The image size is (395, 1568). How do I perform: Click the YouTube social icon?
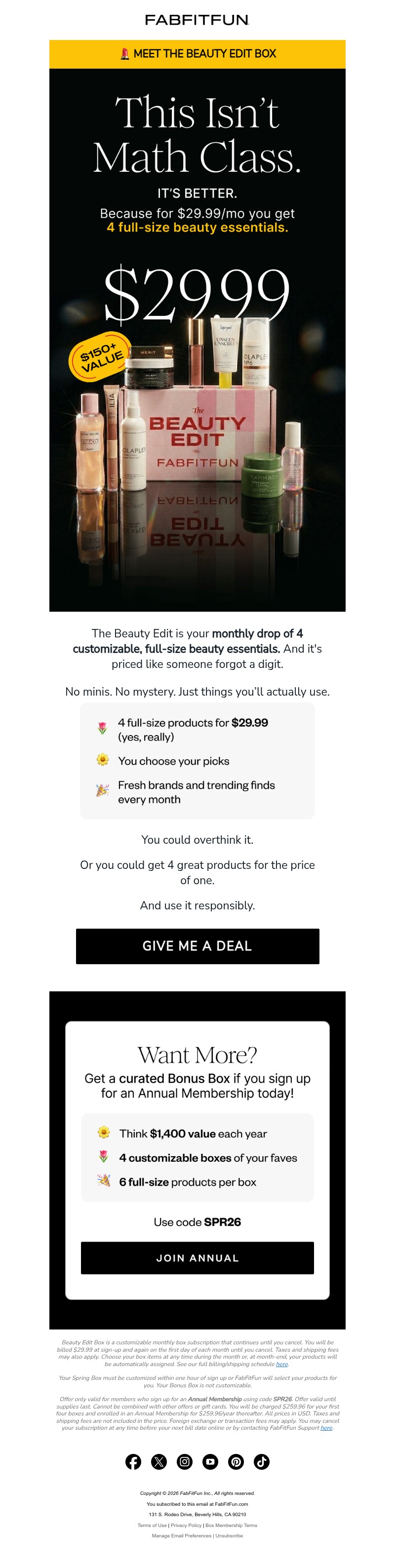(210, 1461)
